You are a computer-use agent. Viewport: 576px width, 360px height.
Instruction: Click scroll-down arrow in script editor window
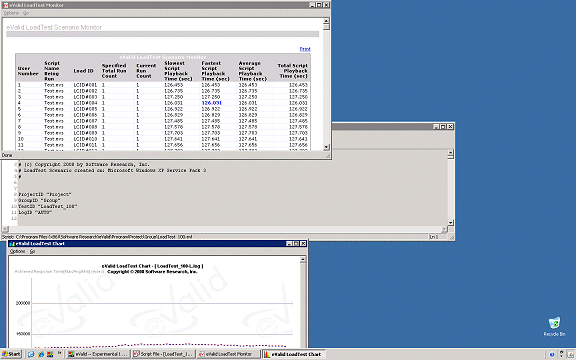[451, 223]
